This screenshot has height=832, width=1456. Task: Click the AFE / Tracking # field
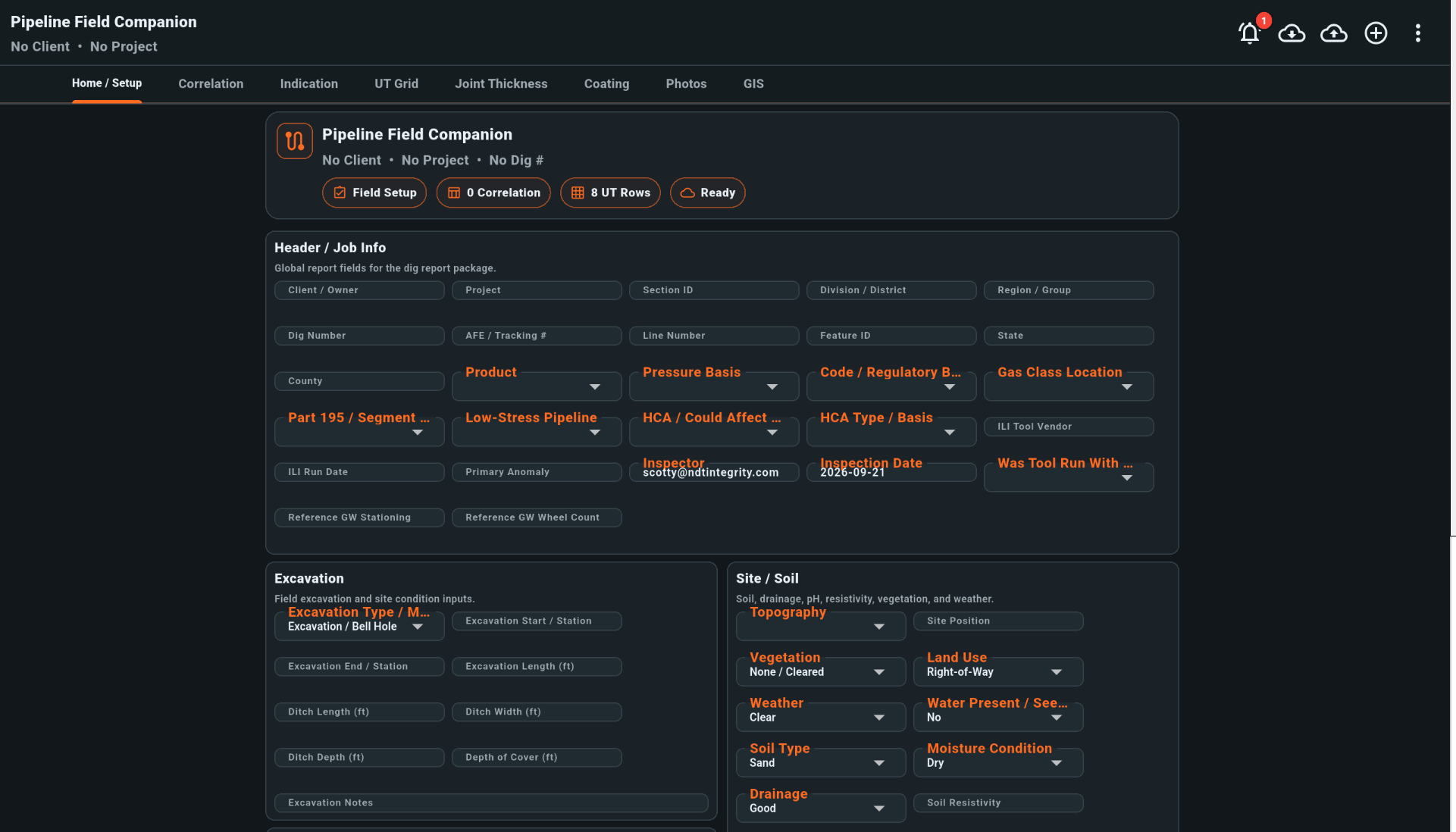click(537, 336)
